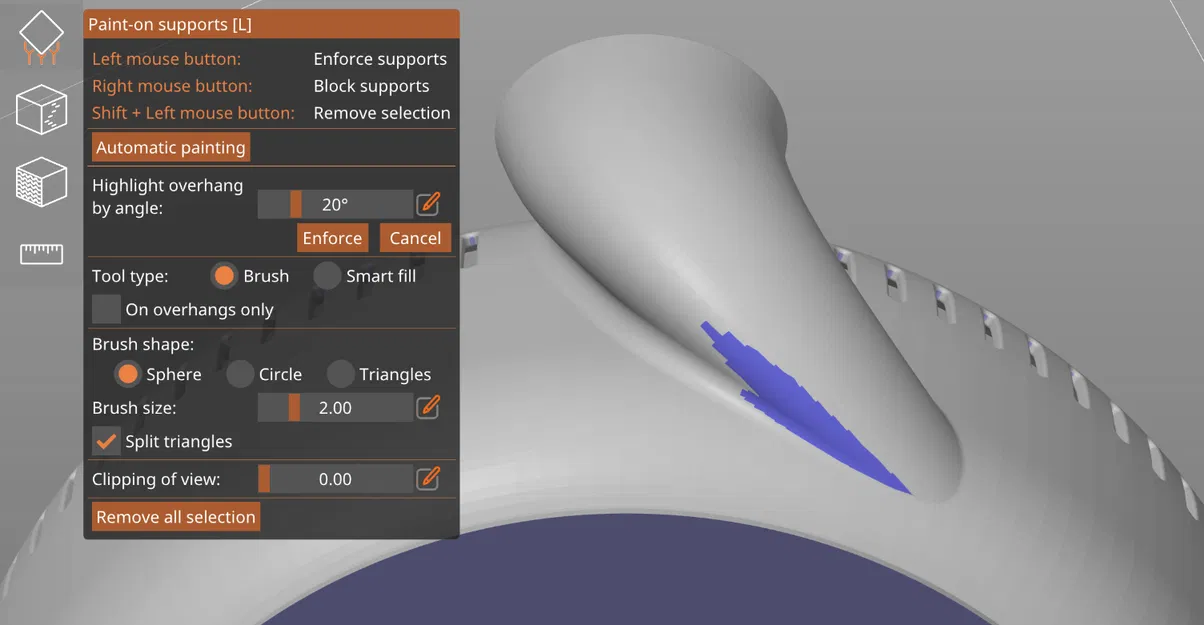This screenshot has height=625, width=1204.
Task: Edit the Brush size value
Action: point(428,407)
